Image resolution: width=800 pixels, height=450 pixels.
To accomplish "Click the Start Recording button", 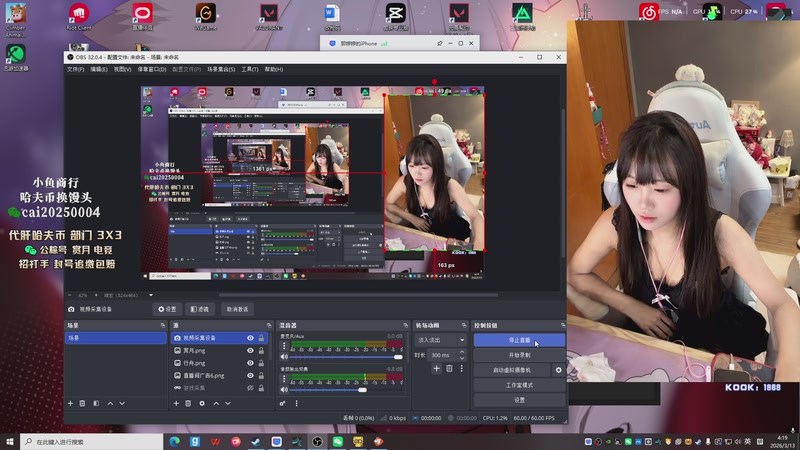I will pyautogui.click(x=519, y=355).
